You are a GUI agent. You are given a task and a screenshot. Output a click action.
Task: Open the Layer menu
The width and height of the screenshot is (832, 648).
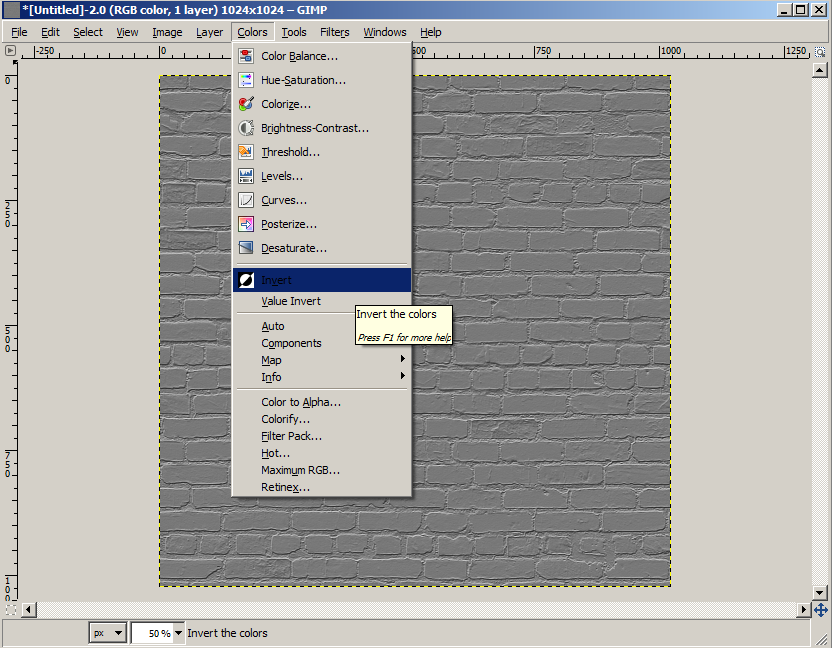coord(210,32)
